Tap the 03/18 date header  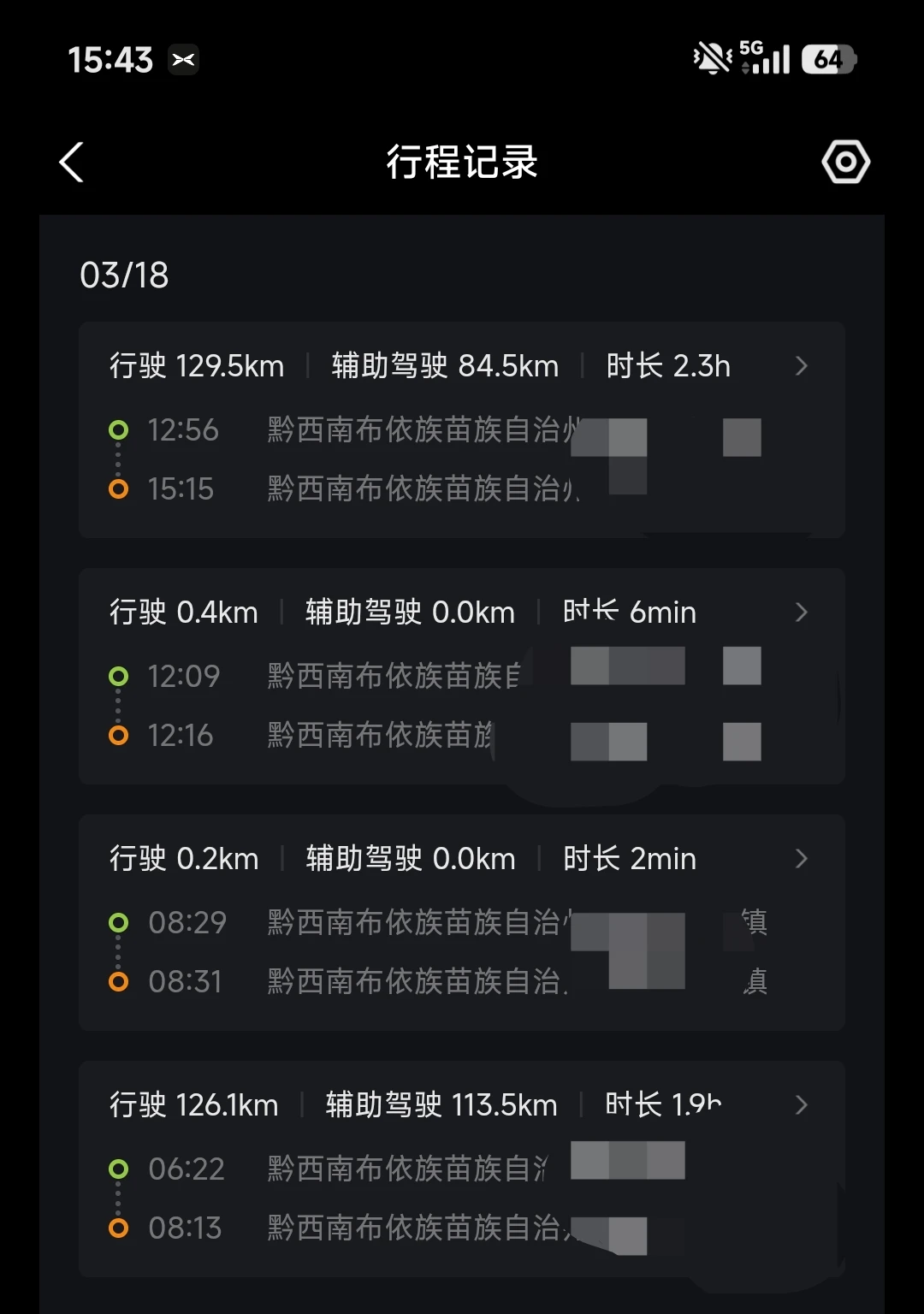click(x=124, y=275)
